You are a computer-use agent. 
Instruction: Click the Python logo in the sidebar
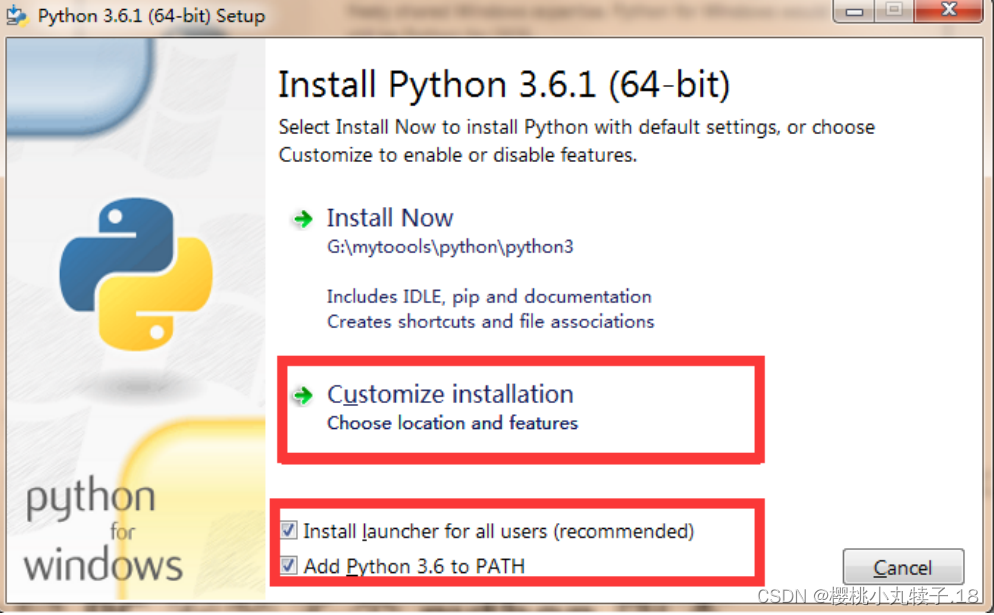pos(136,273)
